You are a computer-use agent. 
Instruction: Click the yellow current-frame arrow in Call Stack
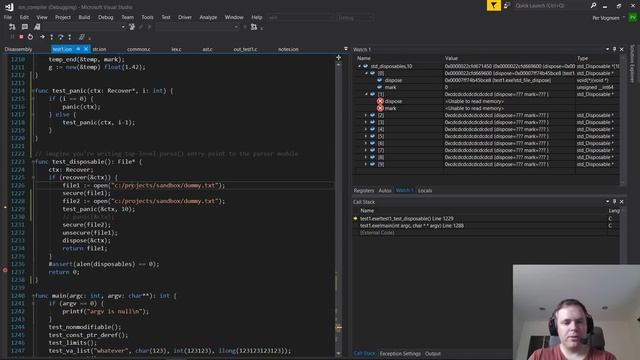point(355,218)
